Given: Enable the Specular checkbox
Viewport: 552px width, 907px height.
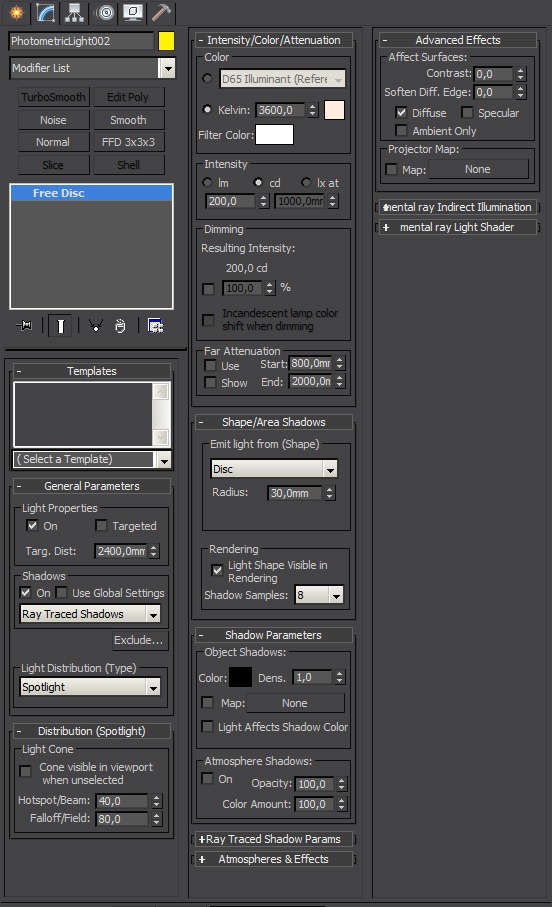Looking at the screenshot, I should click(468, 112).
